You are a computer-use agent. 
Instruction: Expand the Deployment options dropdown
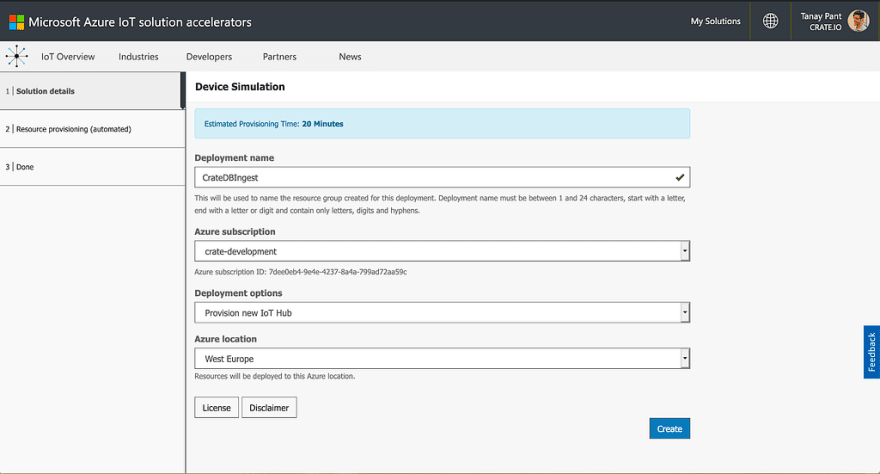tap(442, 313)
